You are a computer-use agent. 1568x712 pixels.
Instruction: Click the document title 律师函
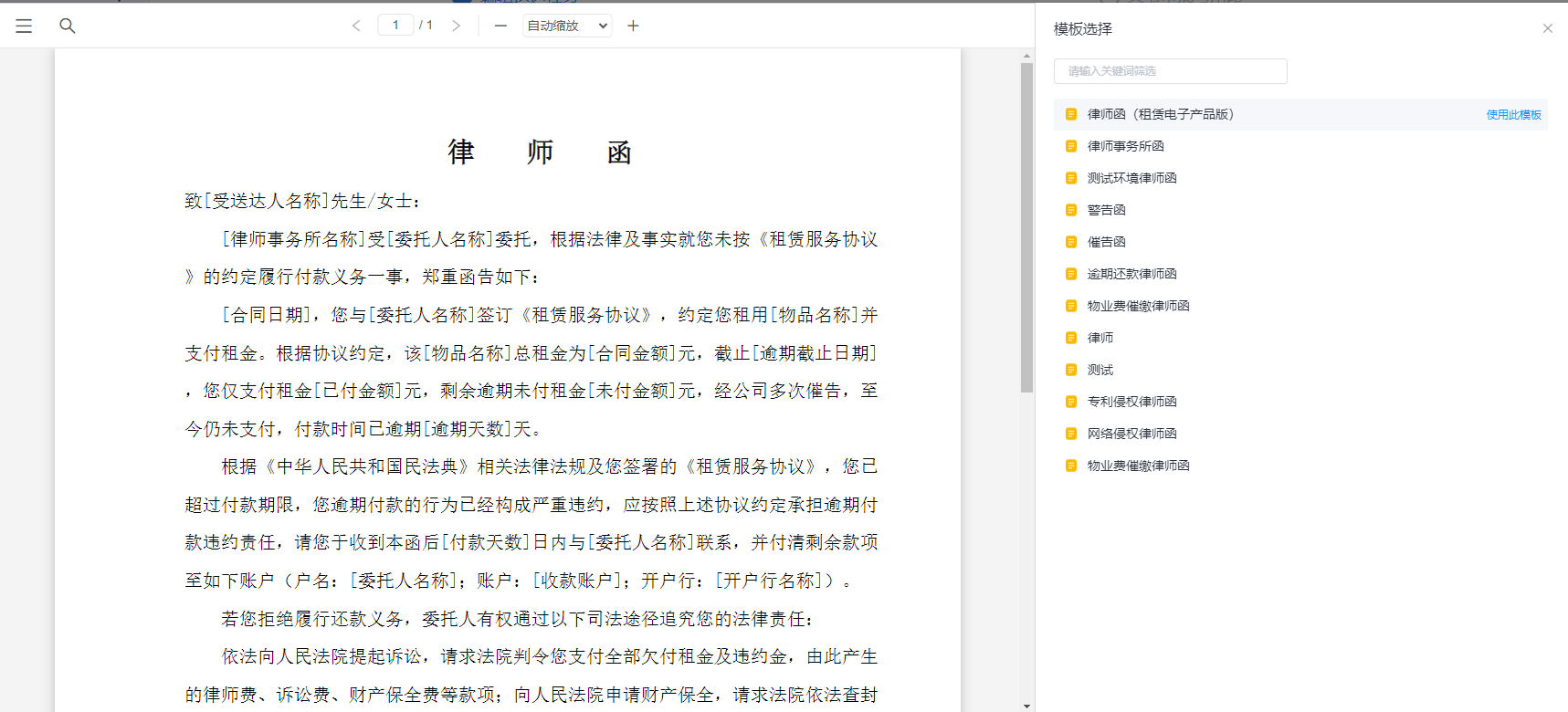point(540,152)
